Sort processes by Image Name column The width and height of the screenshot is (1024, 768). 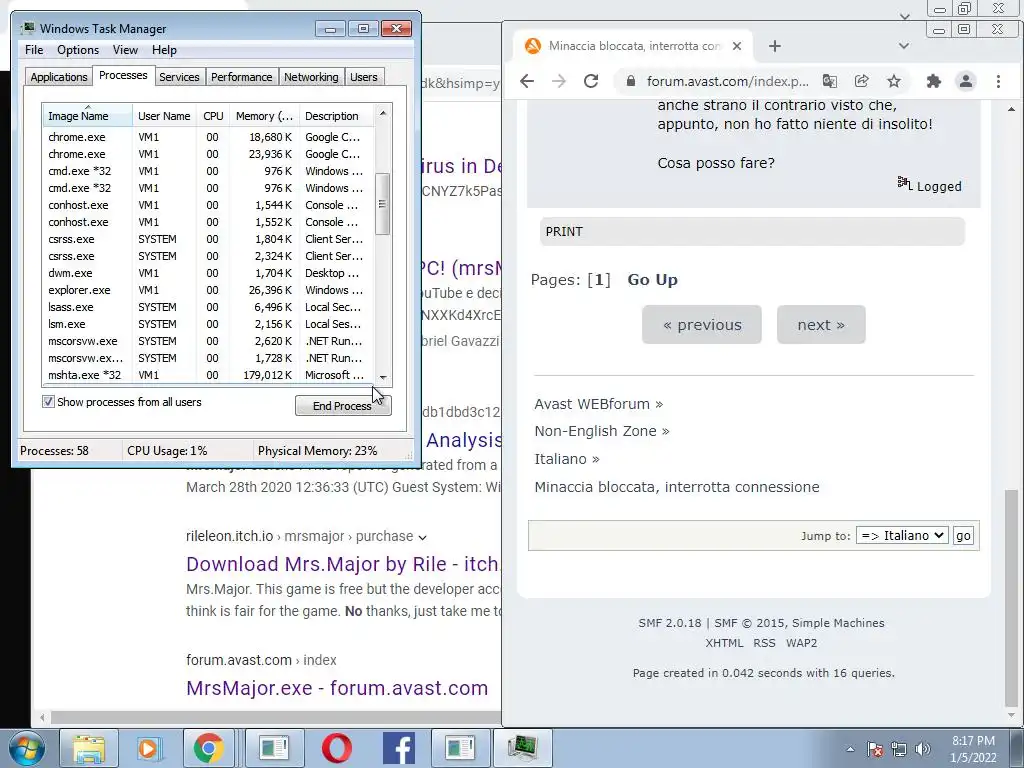click(88, 116)
